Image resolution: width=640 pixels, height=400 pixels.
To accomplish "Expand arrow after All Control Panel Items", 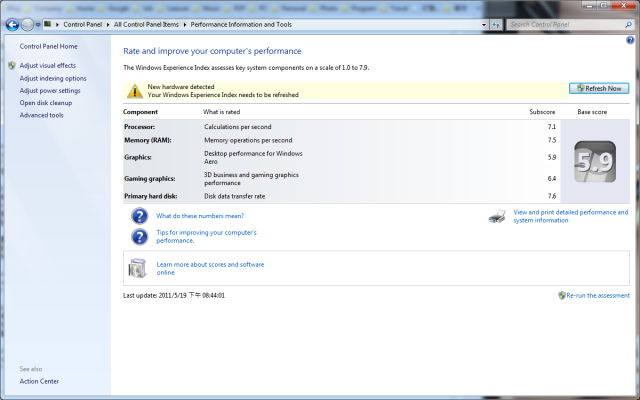I will pyautogui.click(x=185, y=24).
